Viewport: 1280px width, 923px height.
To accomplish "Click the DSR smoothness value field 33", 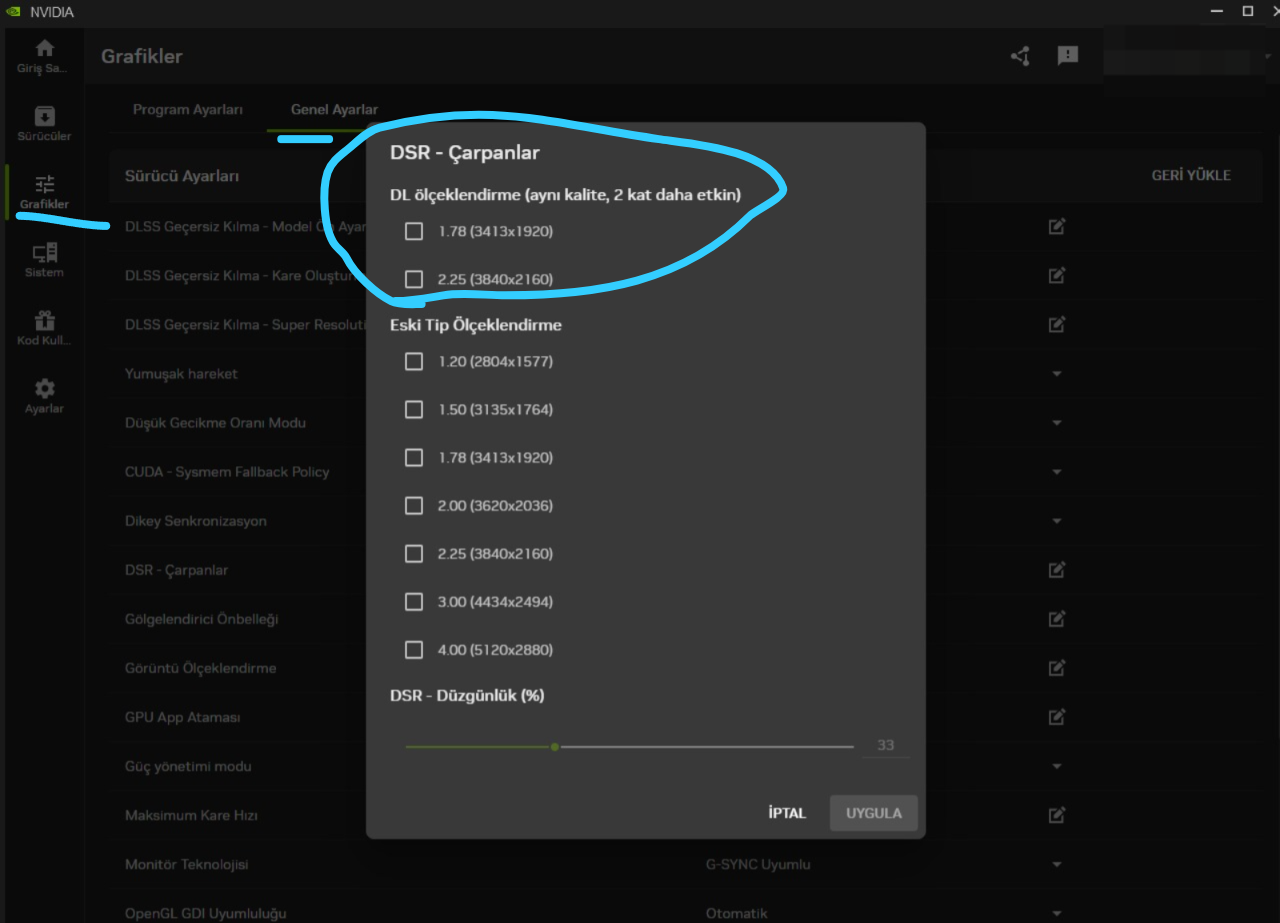I will [x=886, y=745].
